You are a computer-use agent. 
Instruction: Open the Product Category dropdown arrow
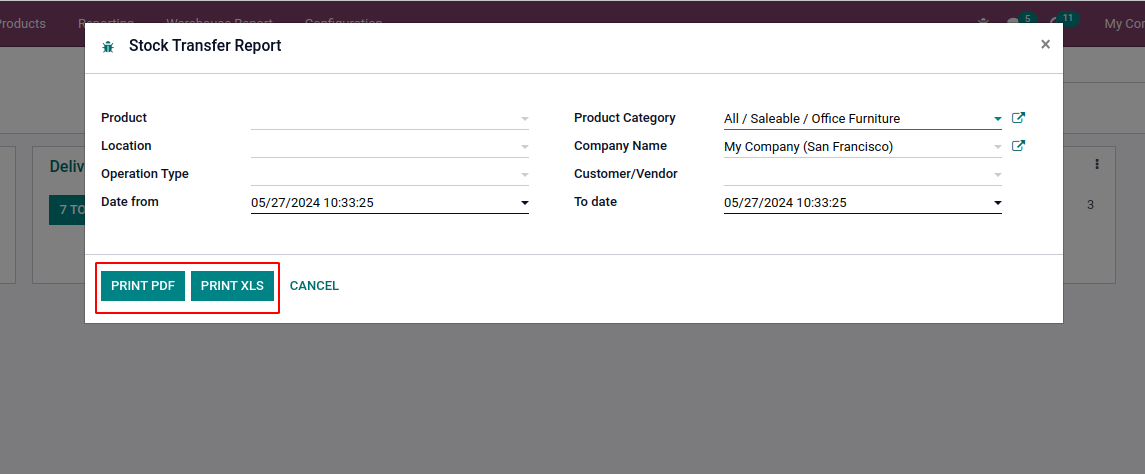[x=997, y=119]
